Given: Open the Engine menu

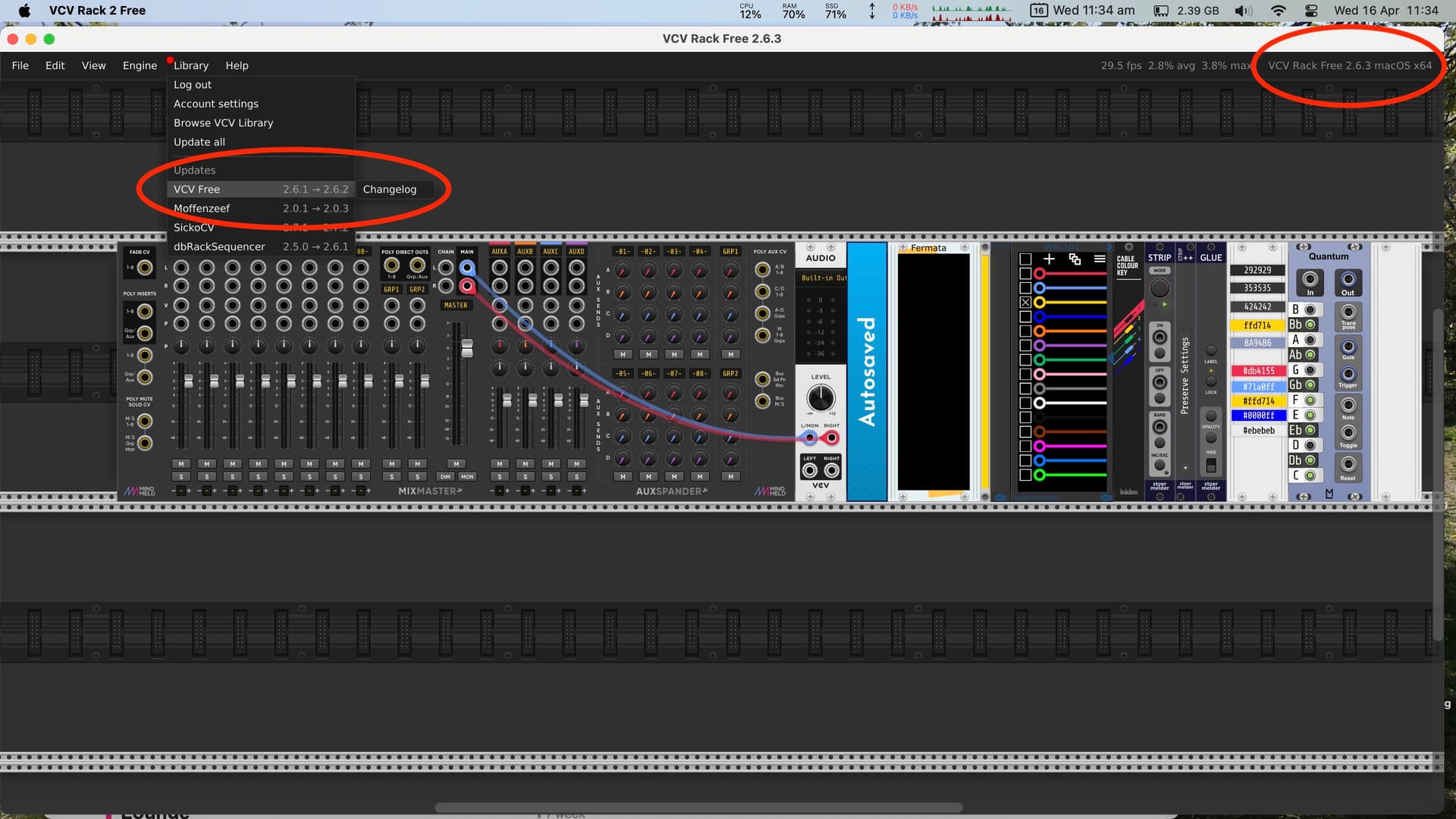Looking at the screenshot, I should pos(140,65).
